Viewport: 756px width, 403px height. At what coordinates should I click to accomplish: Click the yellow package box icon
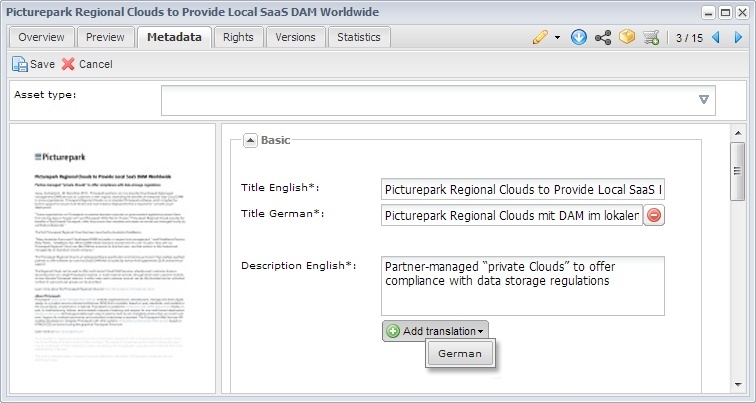(627, 37)
